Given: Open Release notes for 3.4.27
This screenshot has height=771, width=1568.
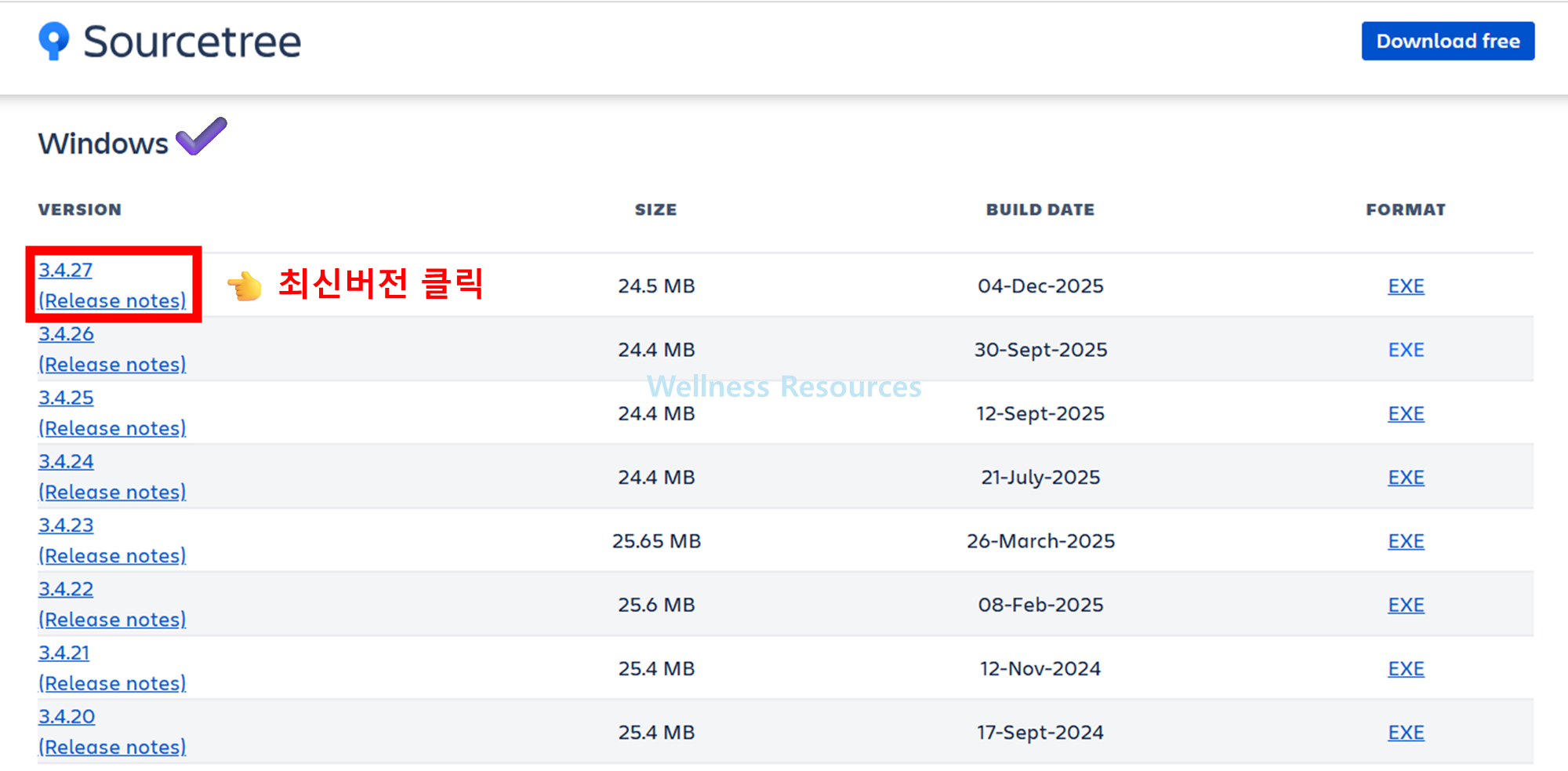Looking at the screenshot, I should click(113, 300).
